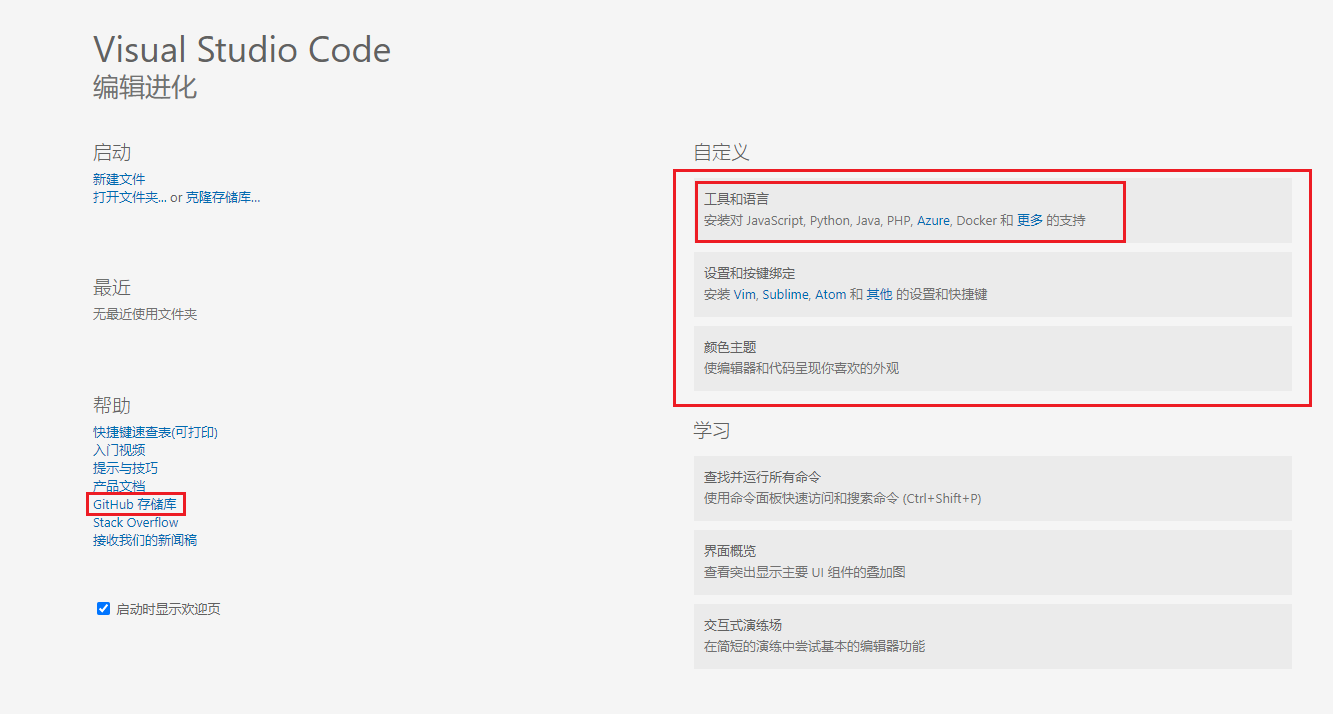
Task: Click 接收我们的新闻稿 link
Action: point(145,540)
